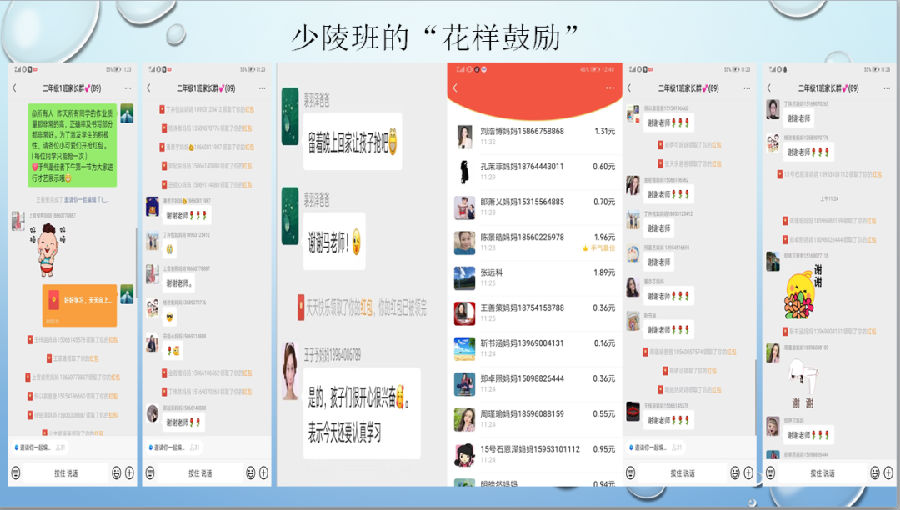The image size is (900, 510).
Task: Select 陈景皓妈妈 row showing 1.96元
Action: click(535, 241)
